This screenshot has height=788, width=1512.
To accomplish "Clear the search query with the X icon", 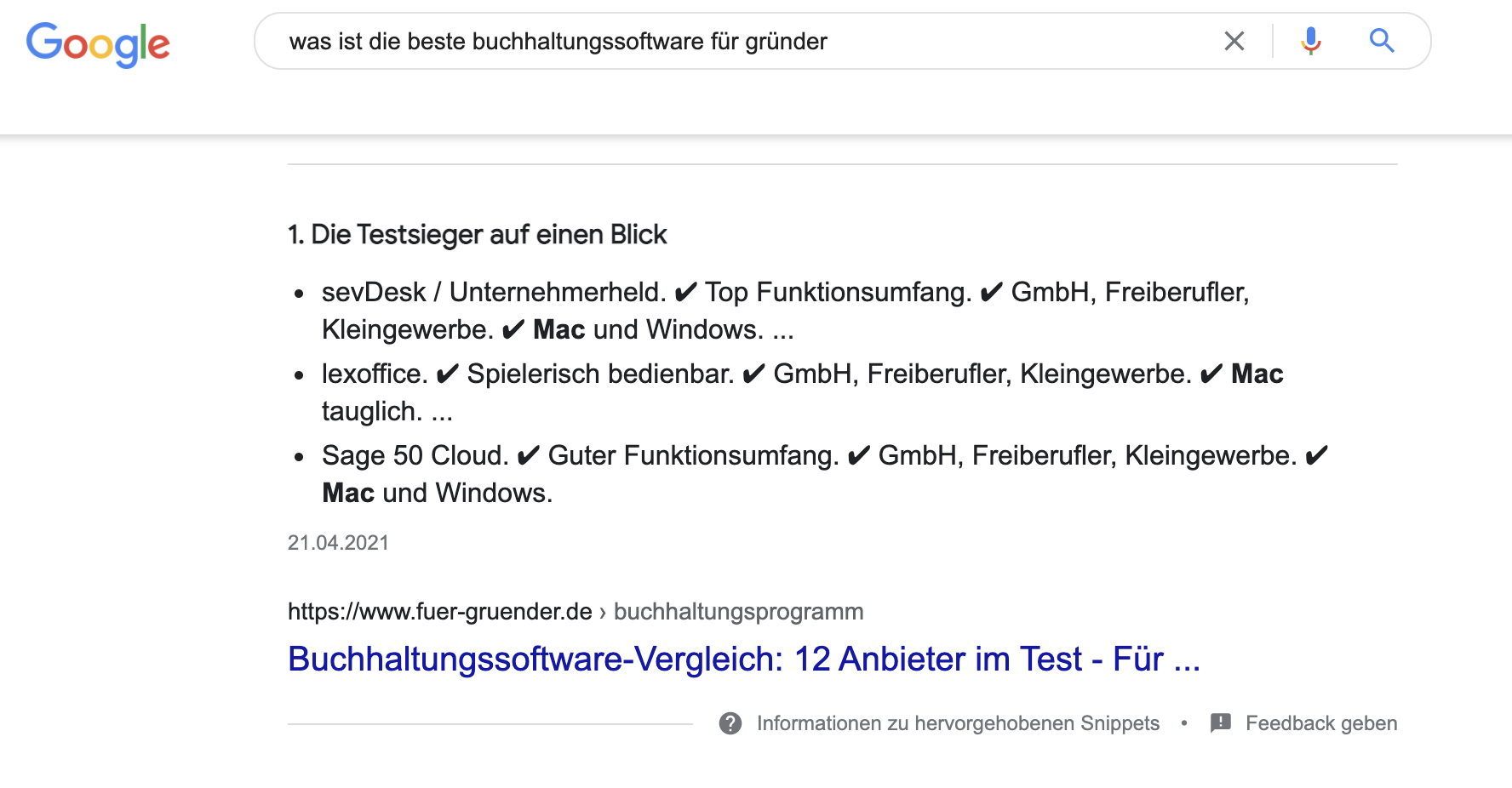I will pyautogui.click(x=1234, y=41).
